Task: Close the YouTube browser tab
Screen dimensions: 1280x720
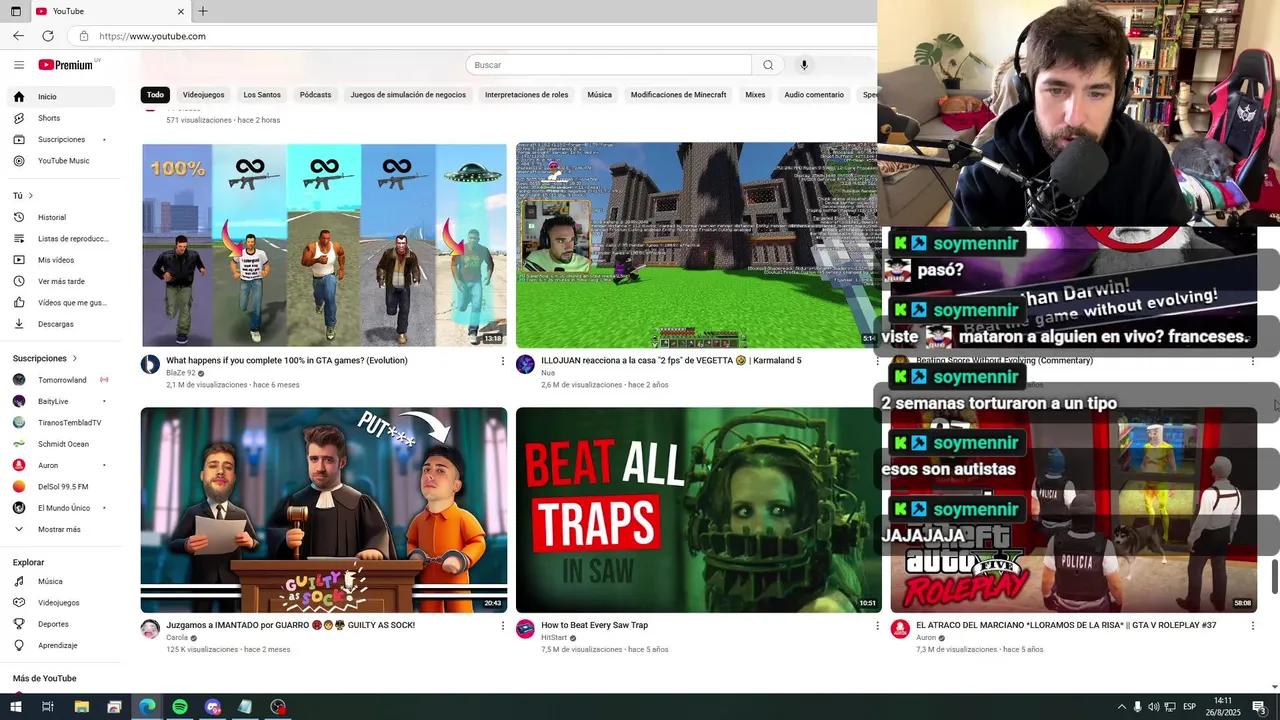Action: (x=181, y=11)
